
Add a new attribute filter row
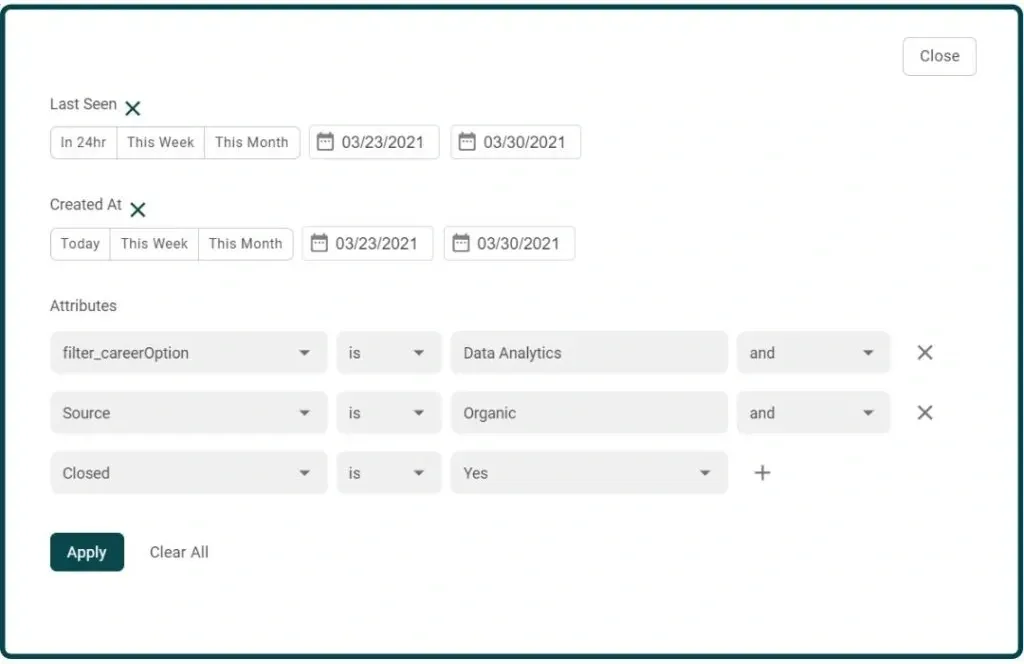(763, 472)
